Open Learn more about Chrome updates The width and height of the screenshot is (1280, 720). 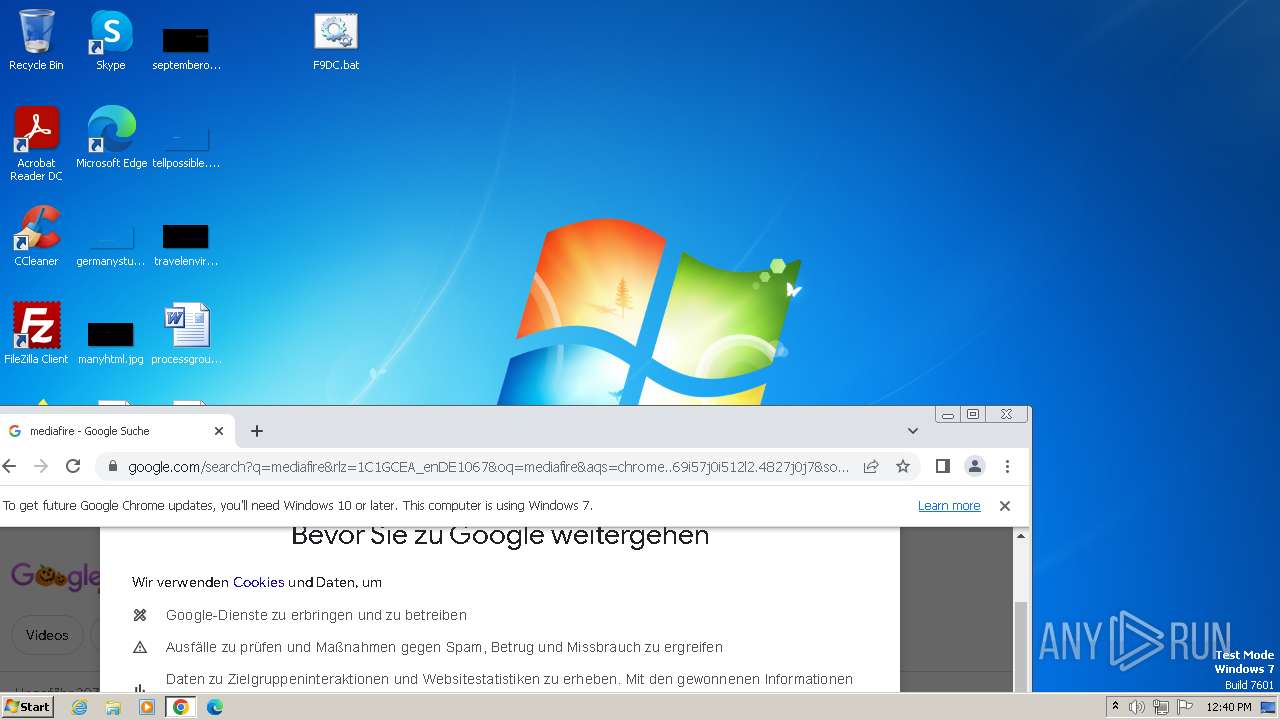coord(949,506)
